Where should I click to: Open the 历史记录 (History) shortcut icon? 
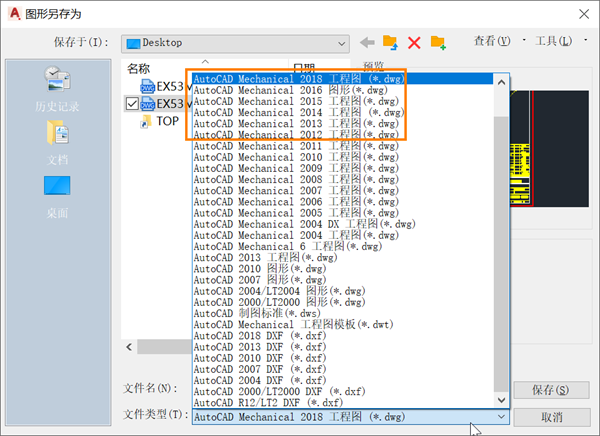pos(57,79)
